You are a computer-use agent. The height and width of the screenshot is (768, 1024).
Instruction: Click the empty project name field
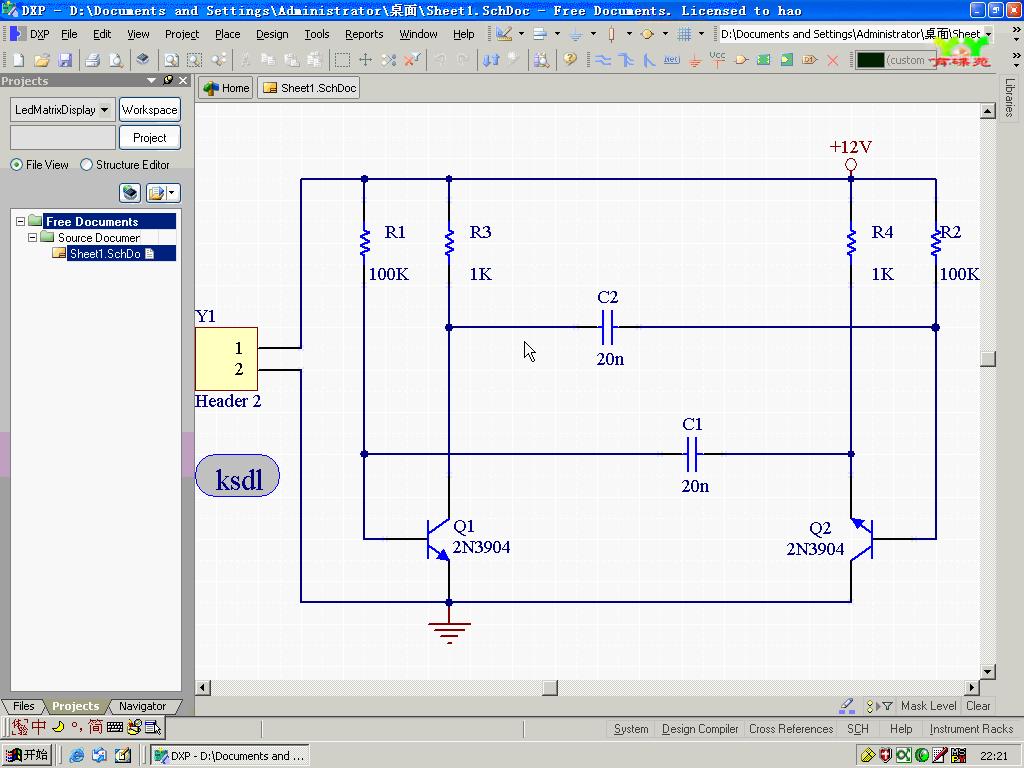(63, 138)
